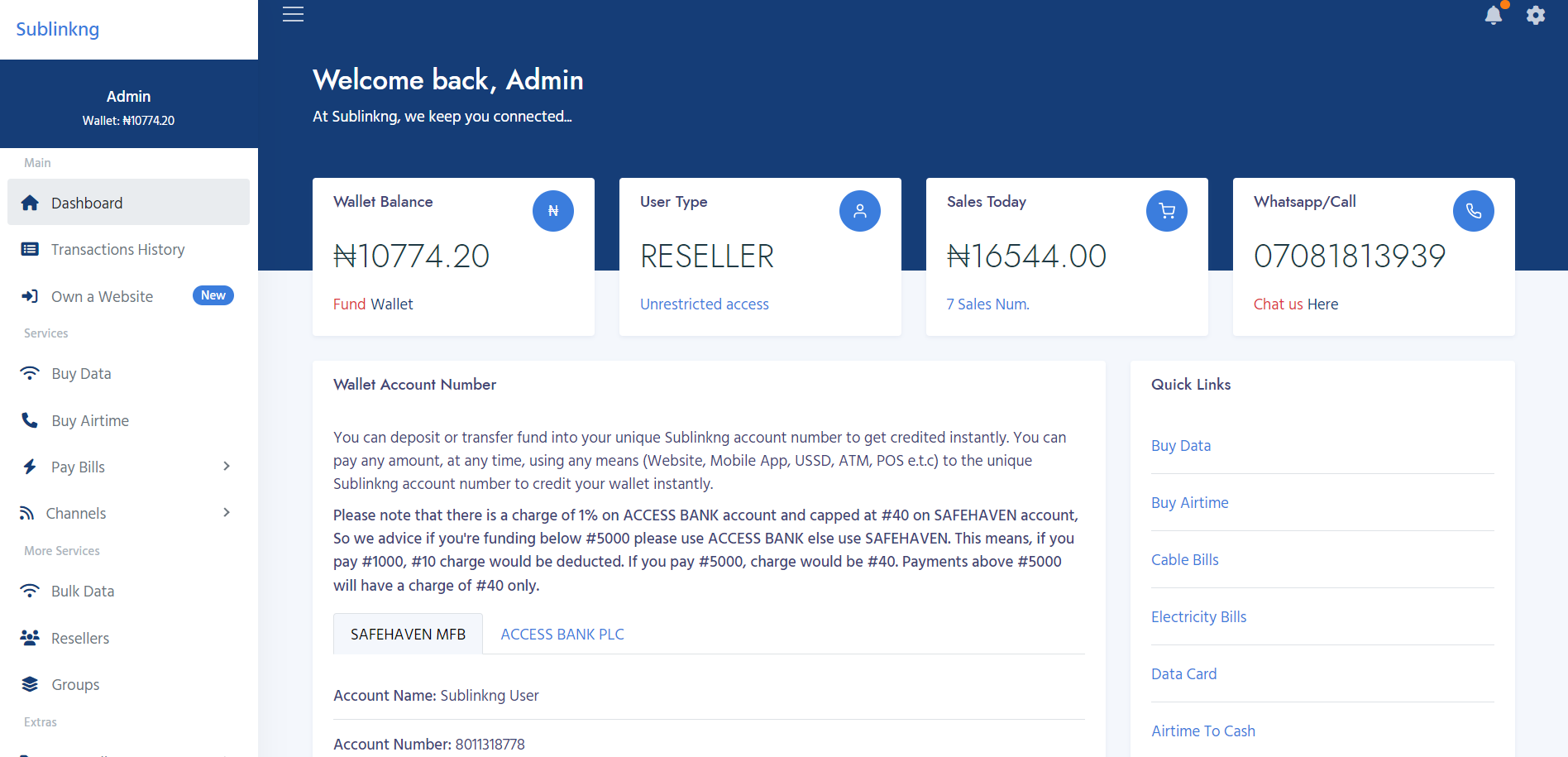
Task: Select the SAFEHAVEN MFB tab
Action: click(x=408, y=635)
